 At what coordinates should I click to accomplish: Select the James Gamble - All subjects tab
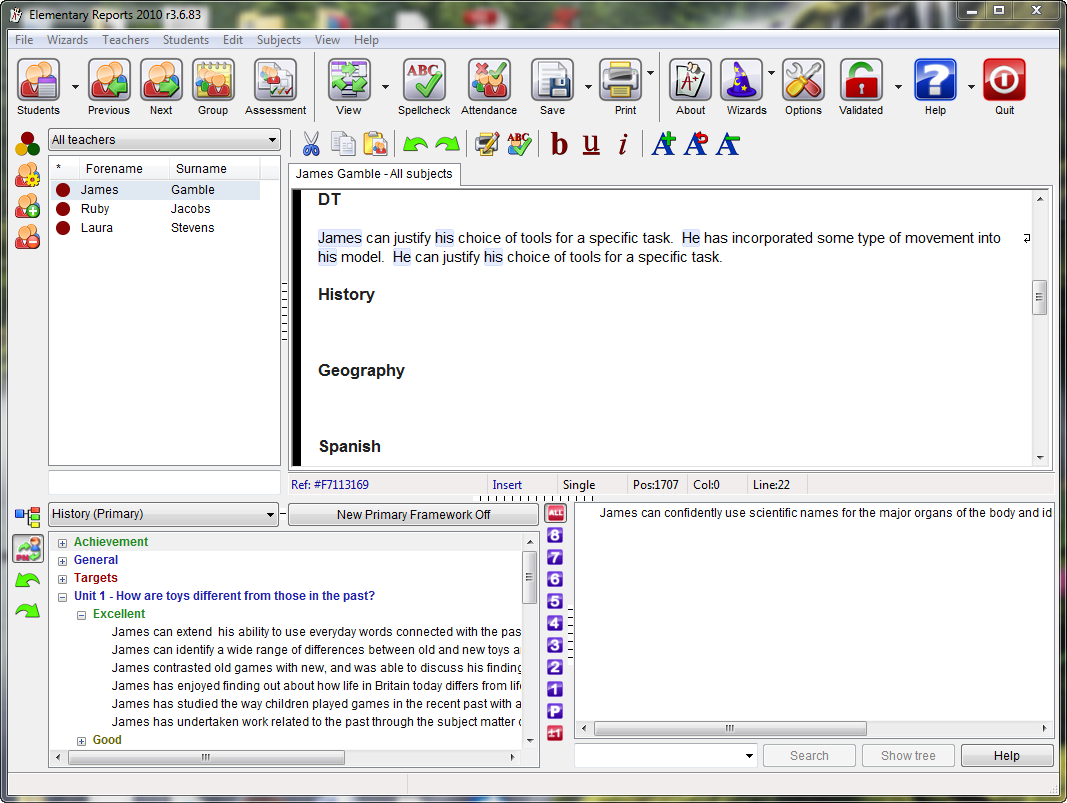click(x=374, y=174)
